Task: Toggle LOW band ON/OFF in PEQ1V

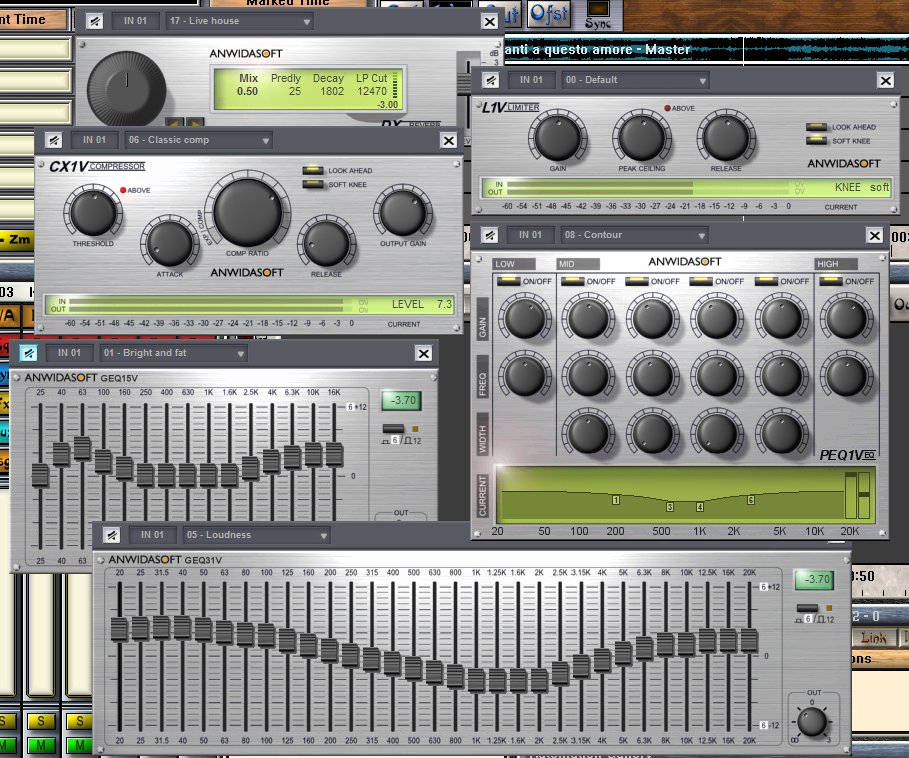Action: pyautogui.click(x=509, y=281)
